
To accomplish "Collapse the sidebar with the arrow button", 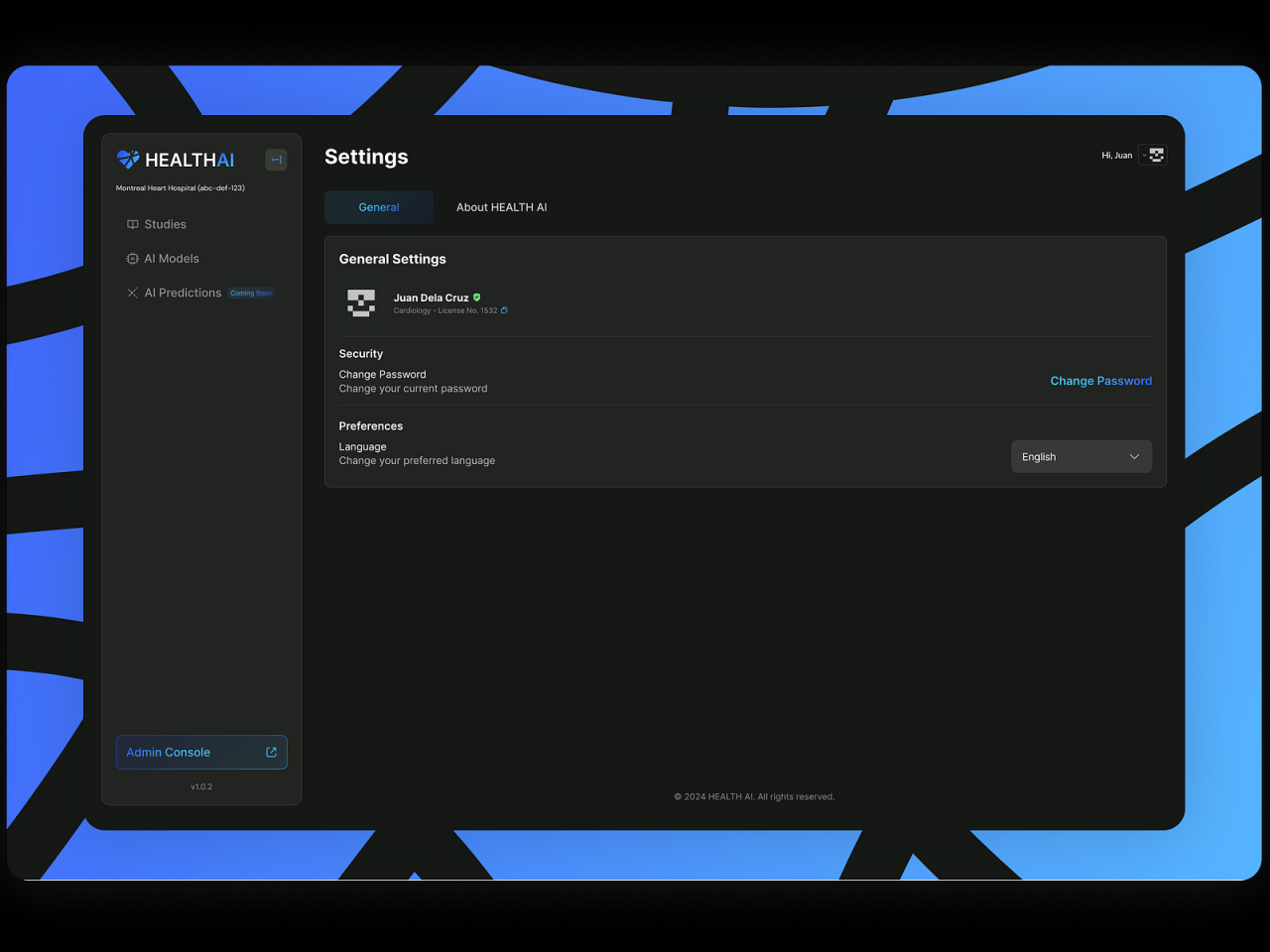I will click(276, 160).
